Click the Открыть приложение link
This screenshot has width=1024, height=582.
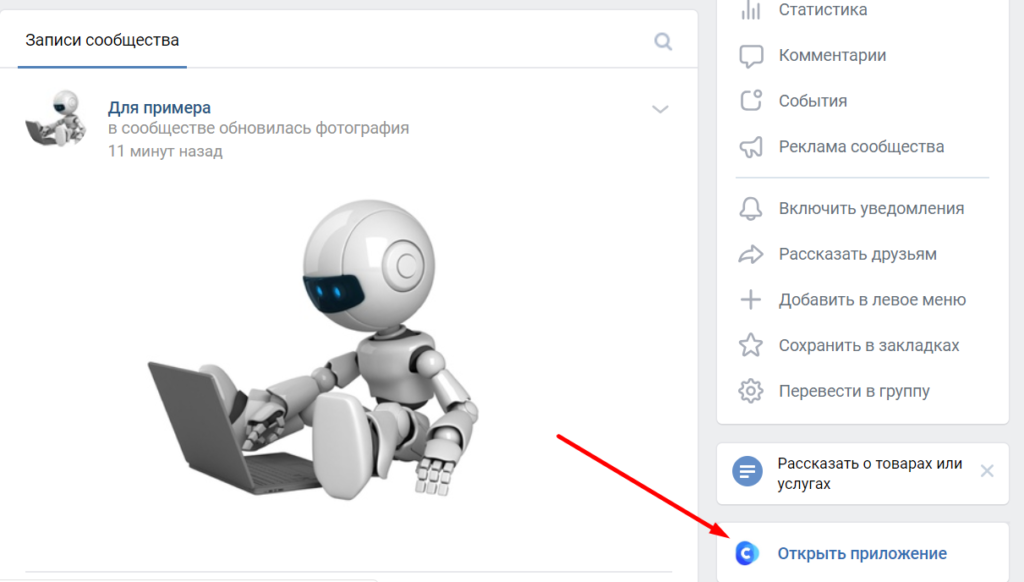click(862, 554)
